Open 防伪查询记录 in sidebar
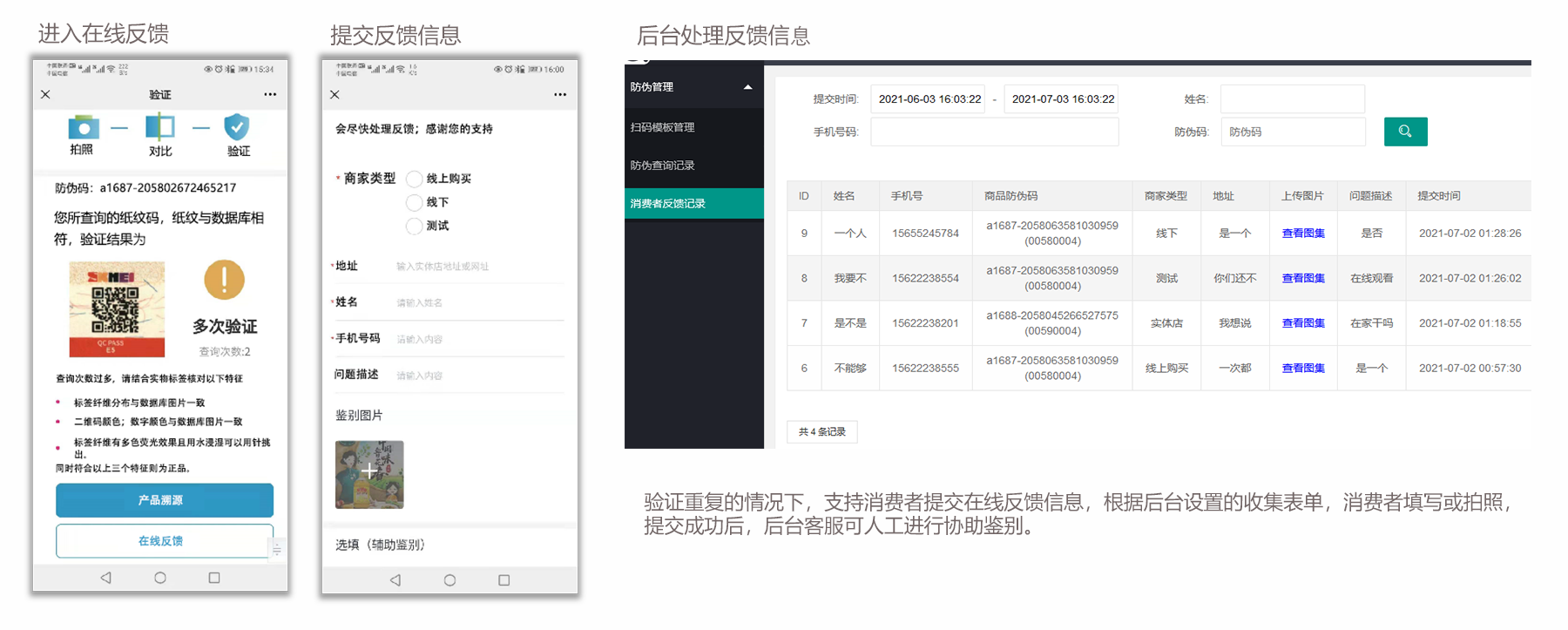Image resolution: width=1568 pixels, height=630 pixels. [x=694, y=165]
